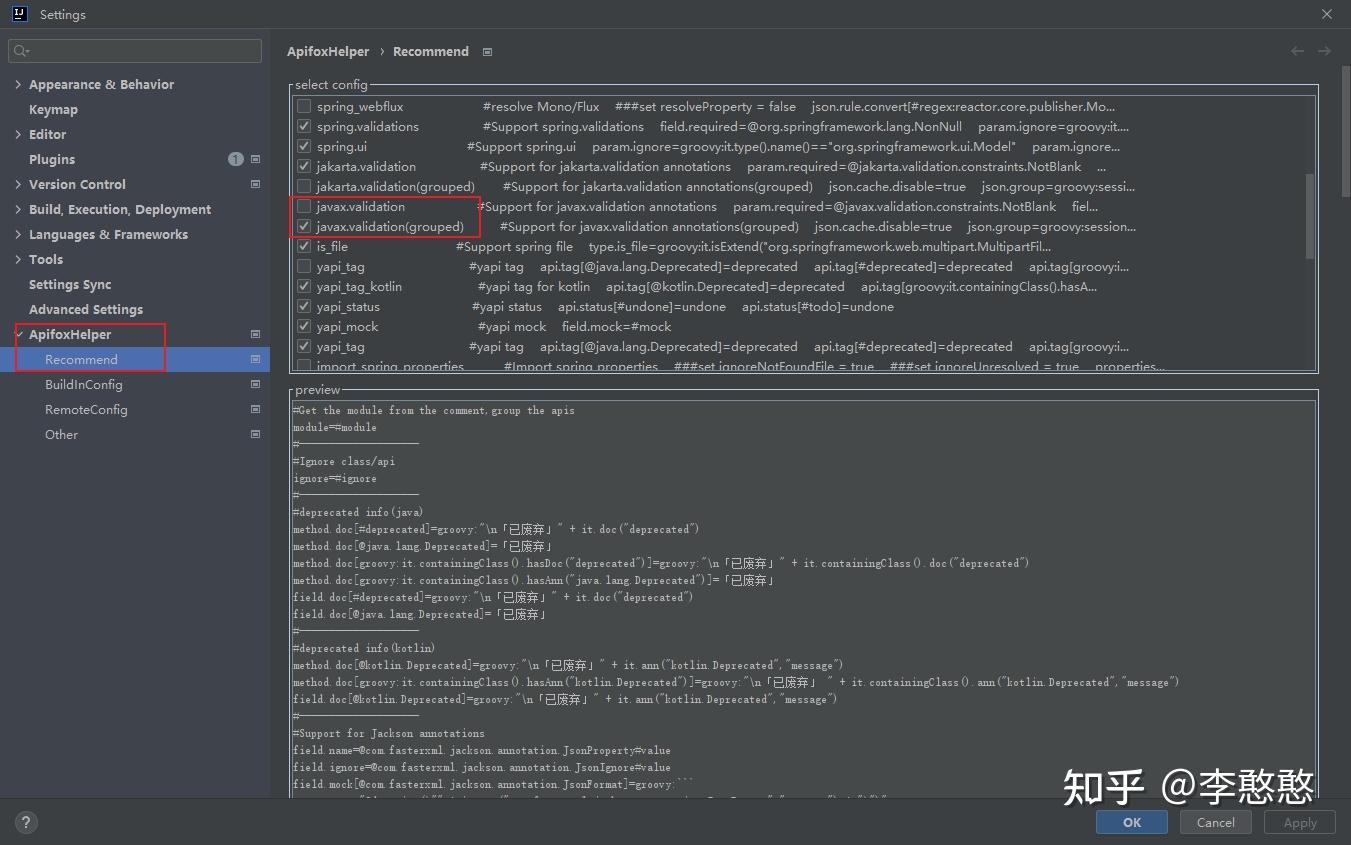Click inside the settings search field
Viewport: 1351px width, 845px height.
135,49
